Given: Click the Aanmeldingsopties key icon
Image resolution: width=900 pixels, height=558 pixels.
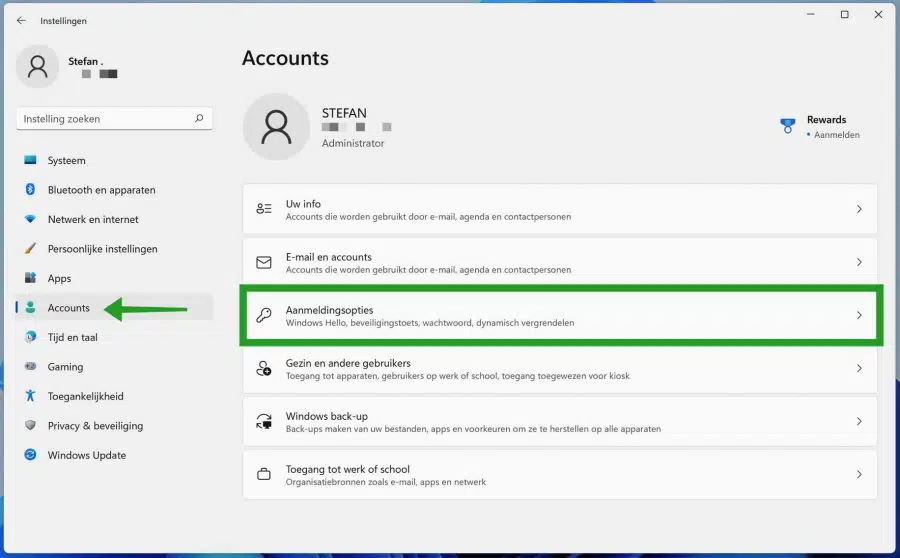Looking at the screenshot, I should [x=263, y=315].
